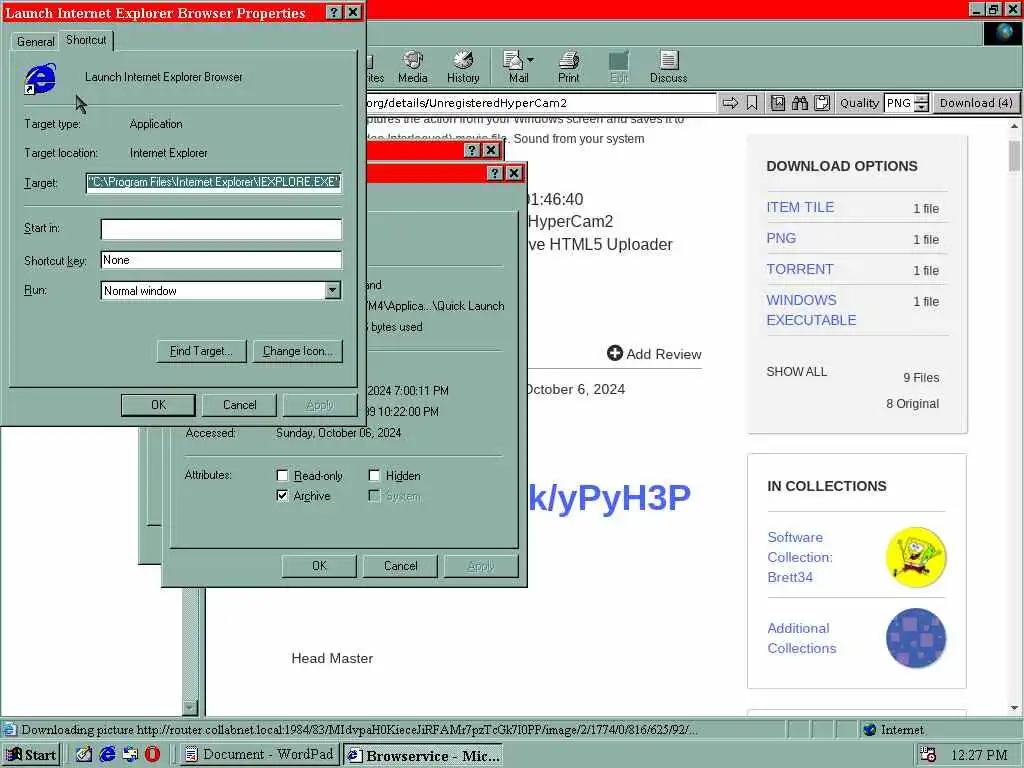This screenshot has height=768, width=1024.
Task: Click the Quality PNG value field
Action: (x=899, y=103)
